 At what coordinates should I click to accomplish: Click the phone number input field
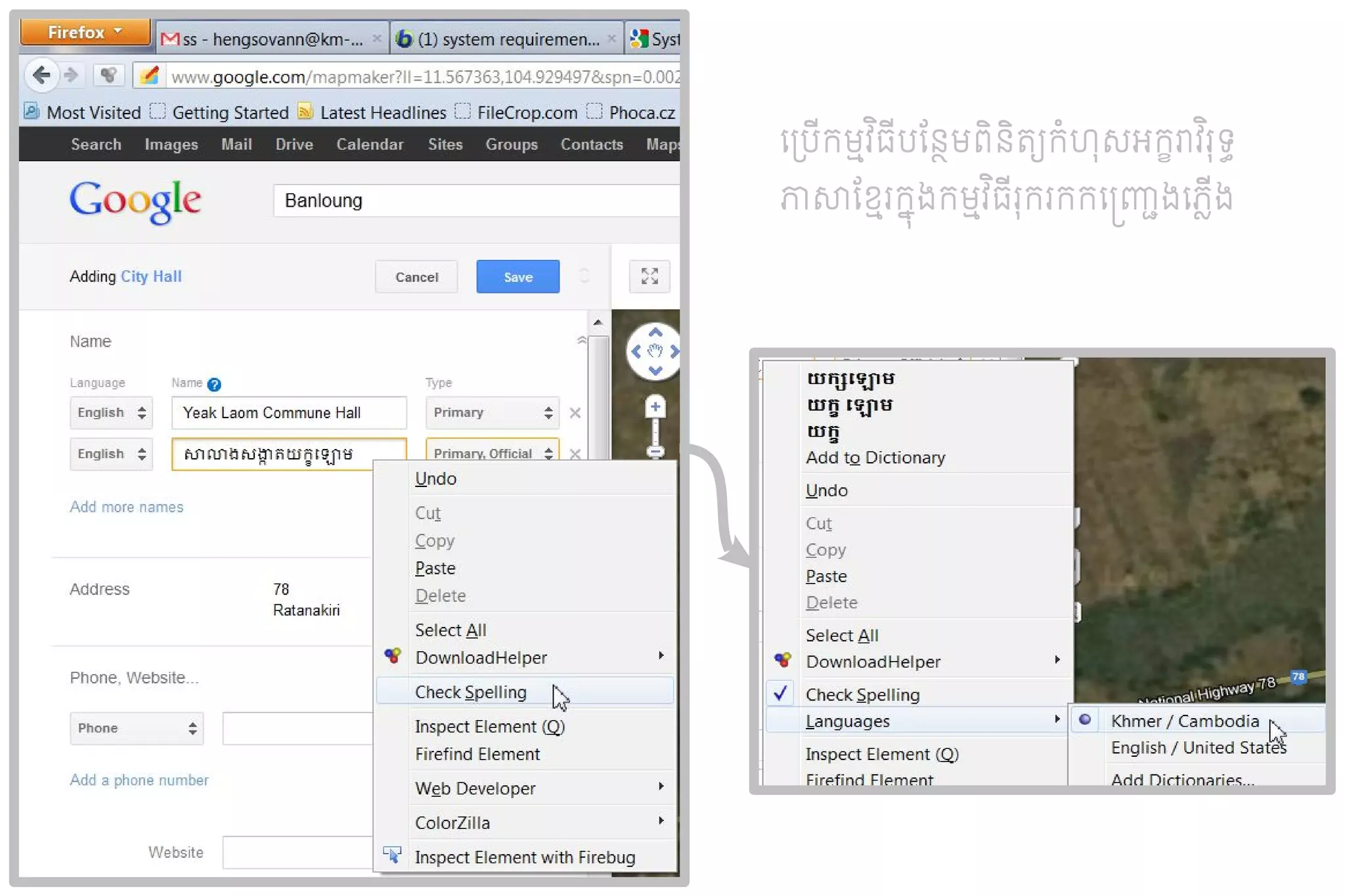tap(298, 728)
